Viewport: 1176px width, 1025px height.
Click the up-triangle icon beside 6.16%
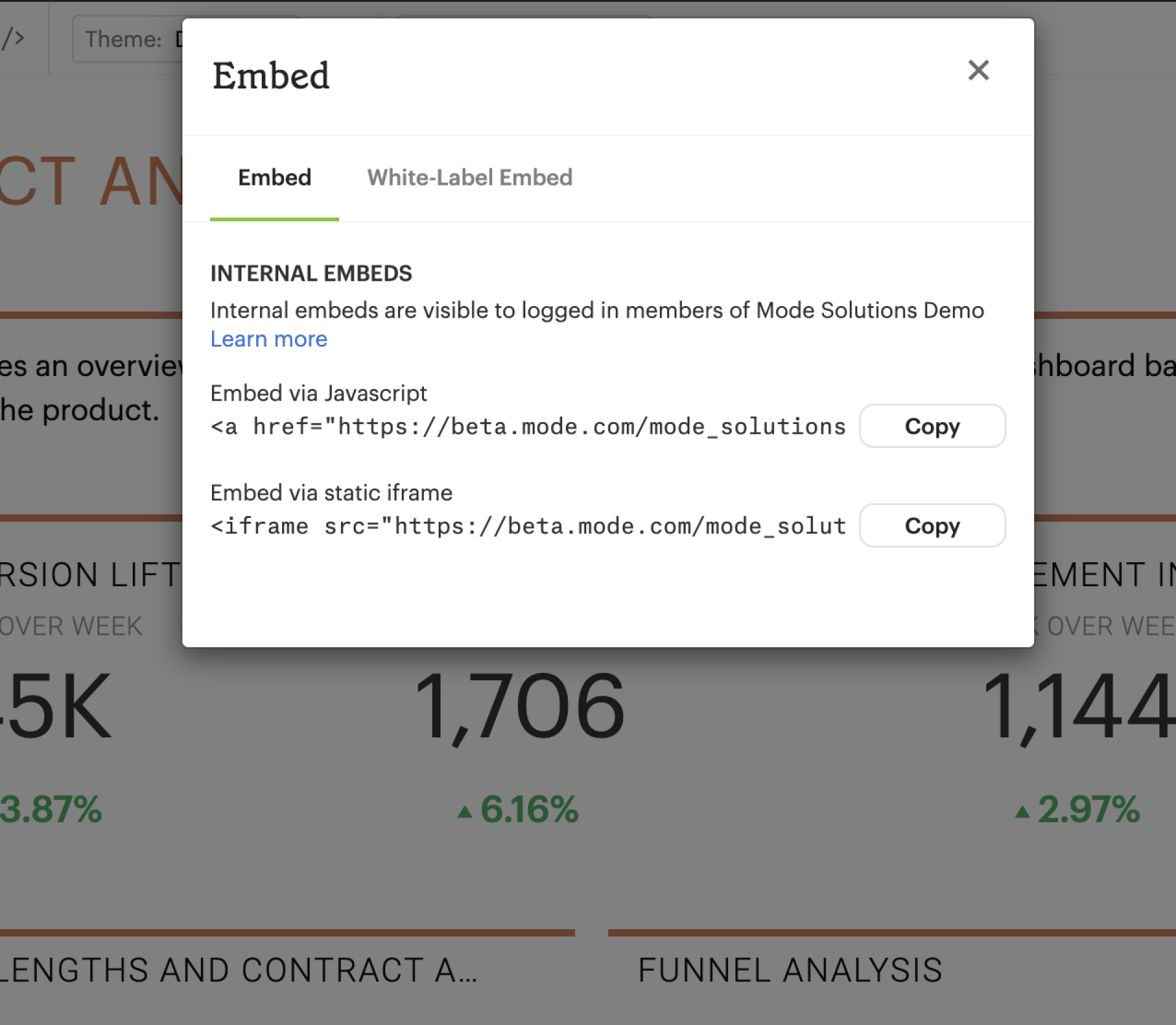point(465,812)
